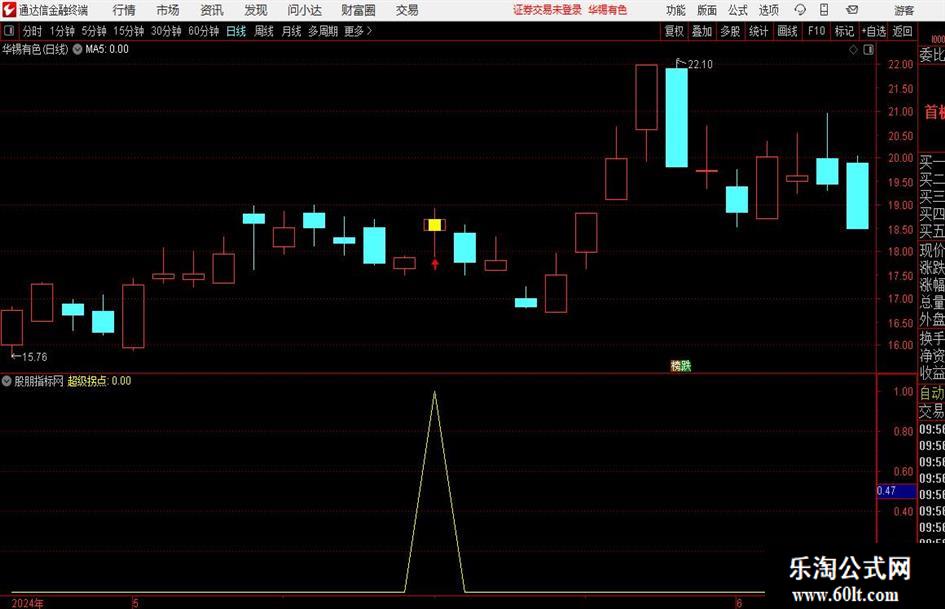Click the MA5: 0.00 indicator value

pyautogui.click(x=107, y=49)
